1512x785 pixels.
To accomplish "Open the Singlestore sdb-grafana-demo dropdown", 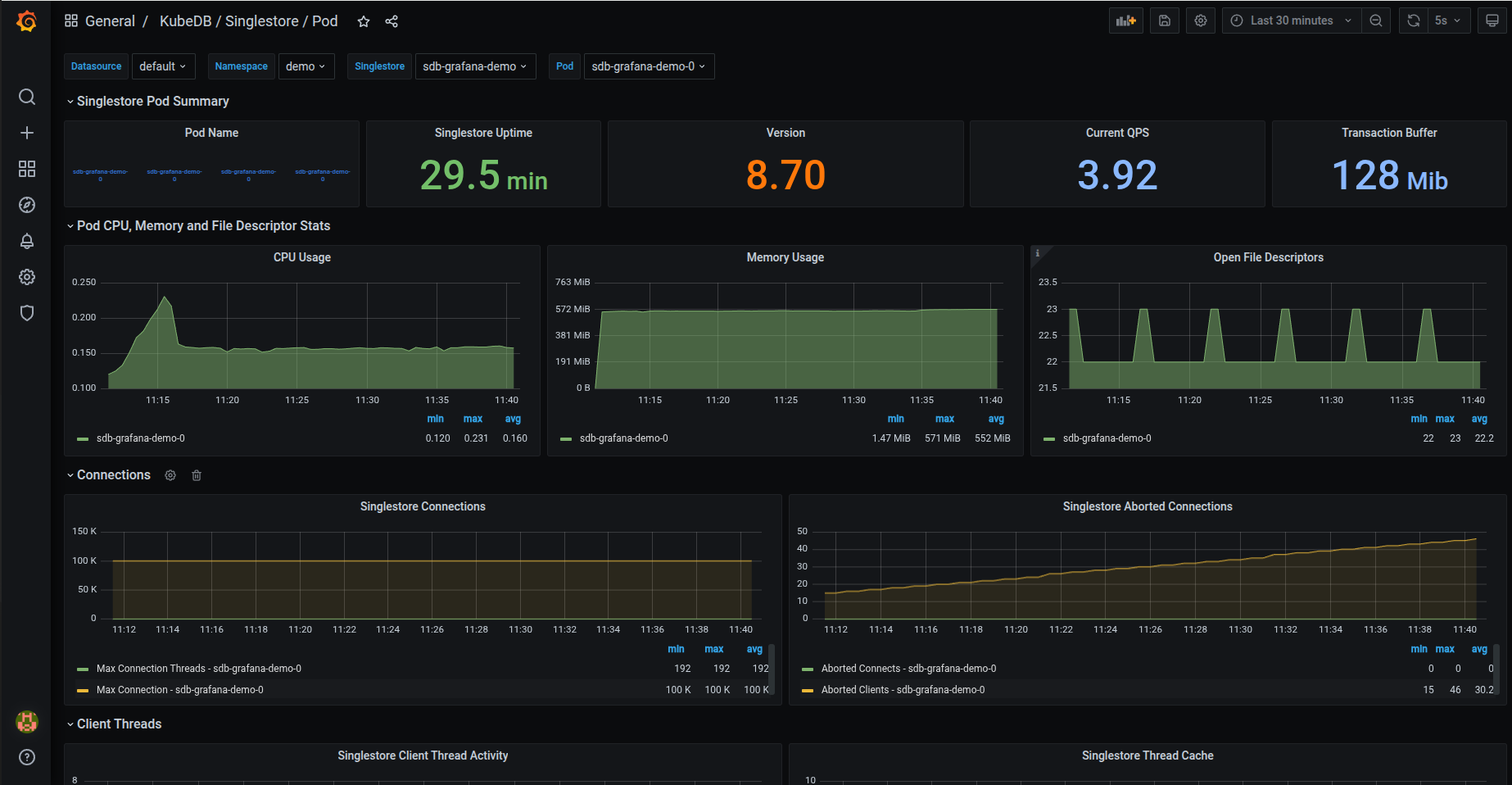I will (x=475, y=66).
